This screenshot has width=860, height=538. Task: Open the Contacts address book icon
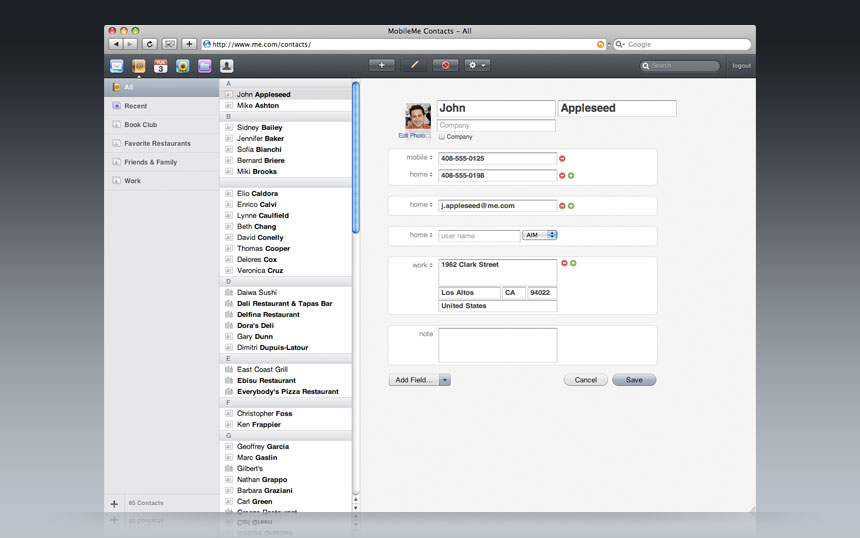139,66
